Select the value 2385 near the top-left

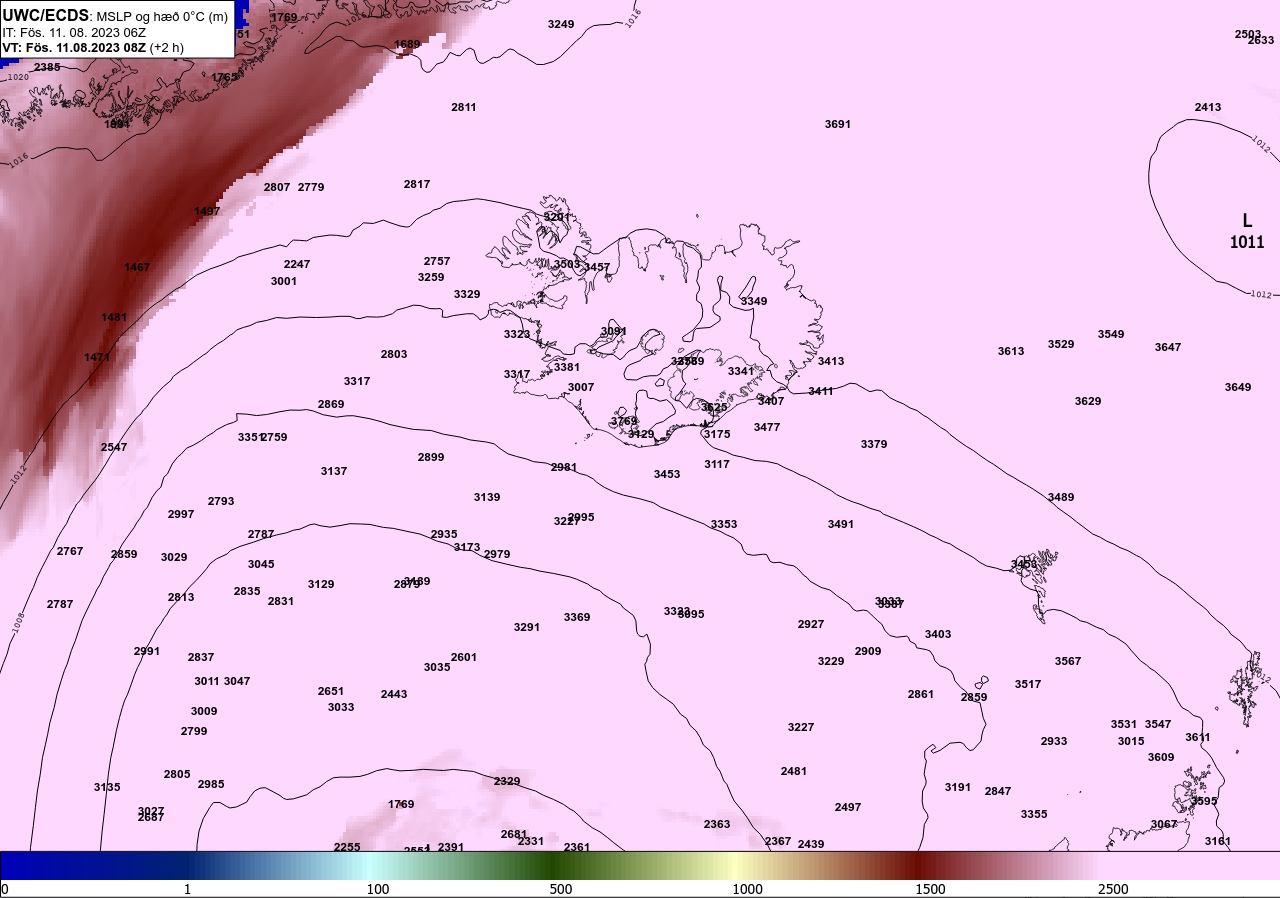(x=47, y=67)
